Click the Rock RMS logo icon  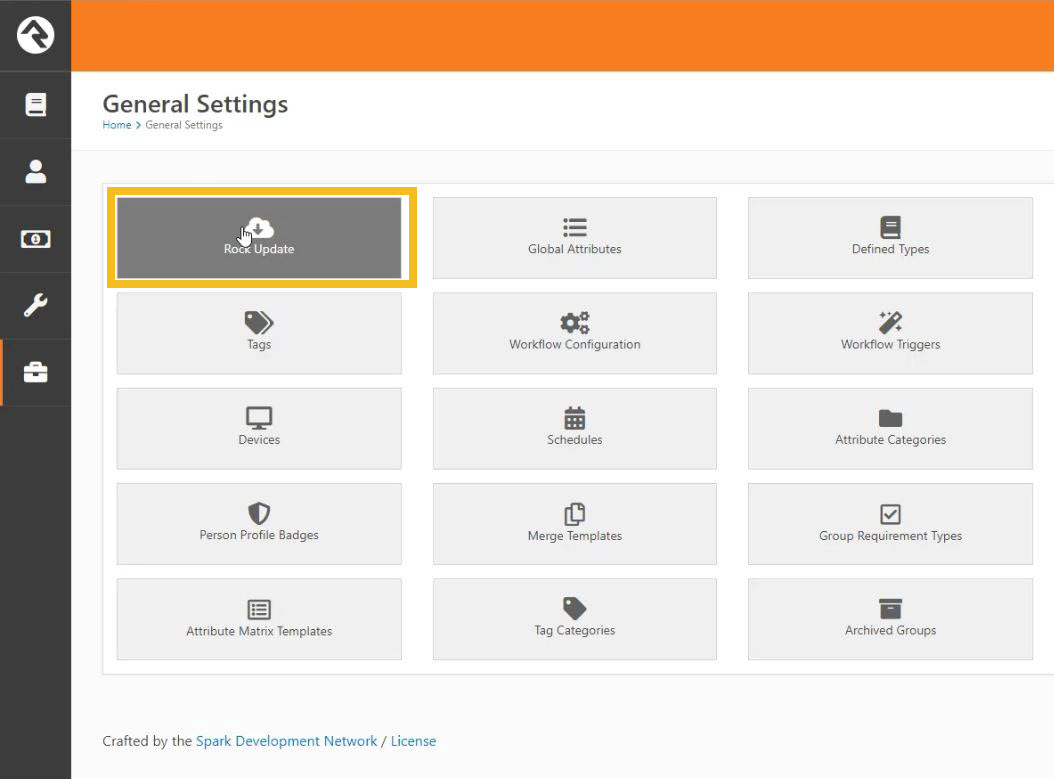(x=36, y=34)
